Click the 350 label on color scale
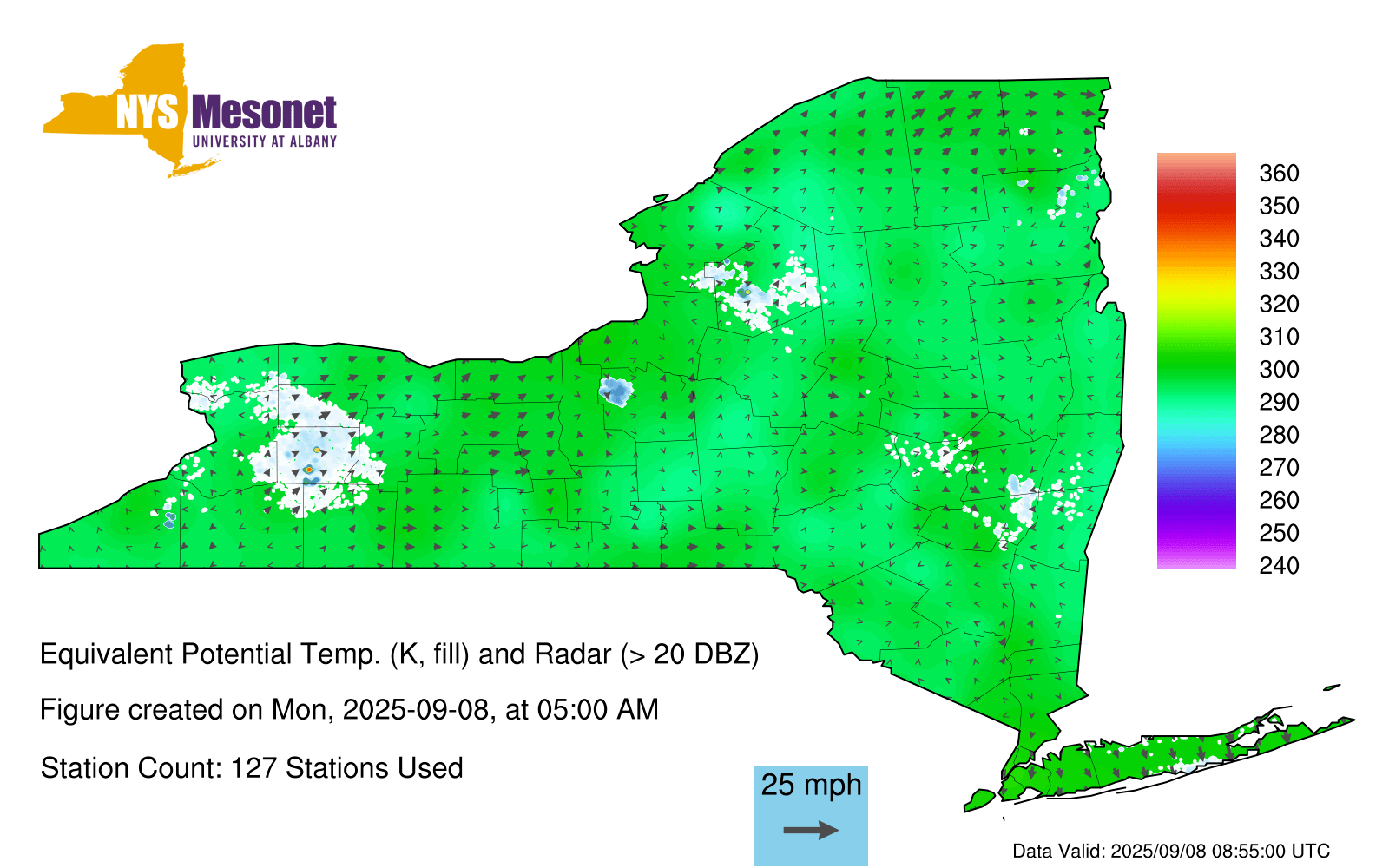Image resolution: width=1389 pixels, height=868 pixels. tap(1279, 207)
